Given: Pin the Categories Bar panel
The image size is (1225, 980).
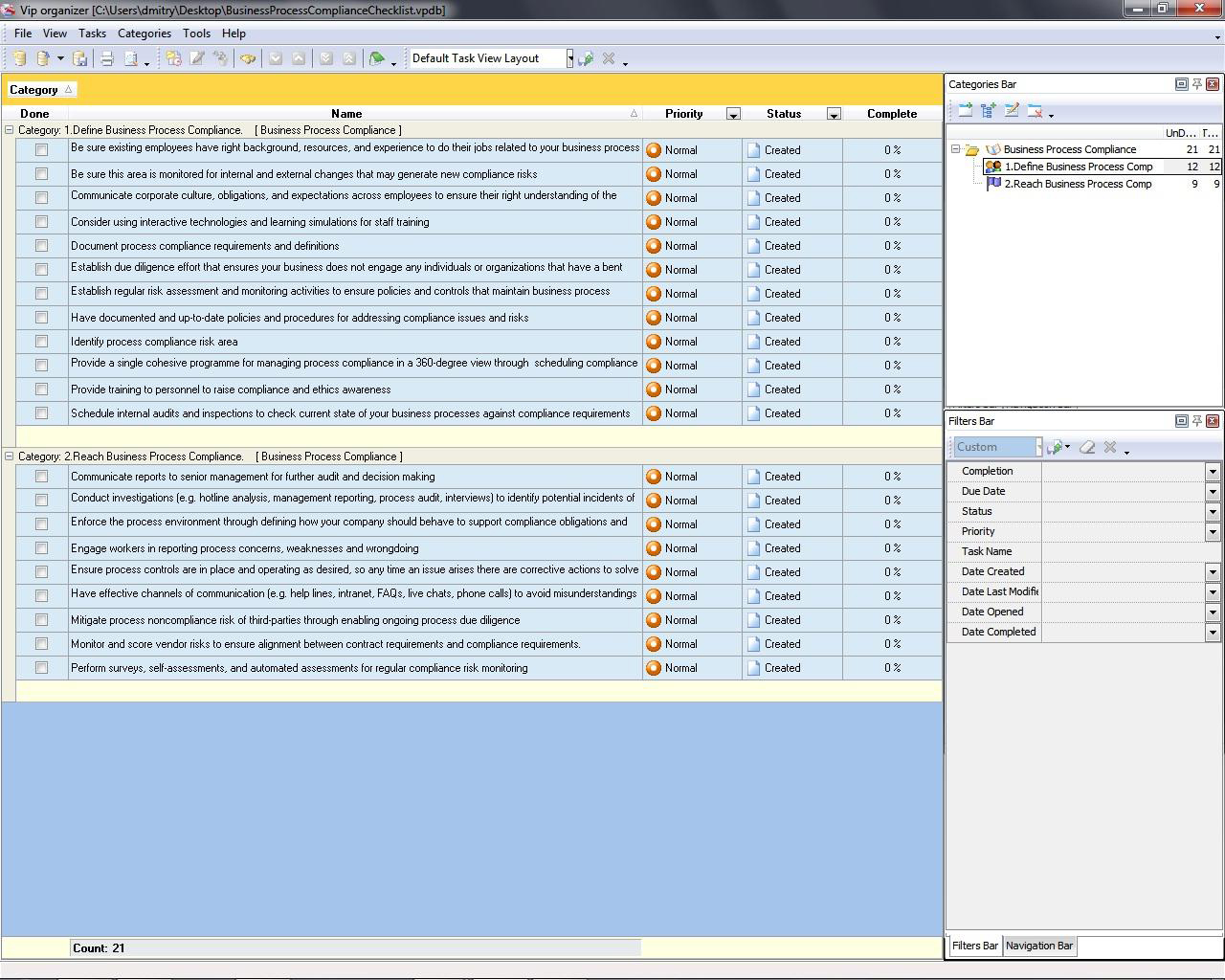Looking at the screenshot, I should coord(1196,84).
